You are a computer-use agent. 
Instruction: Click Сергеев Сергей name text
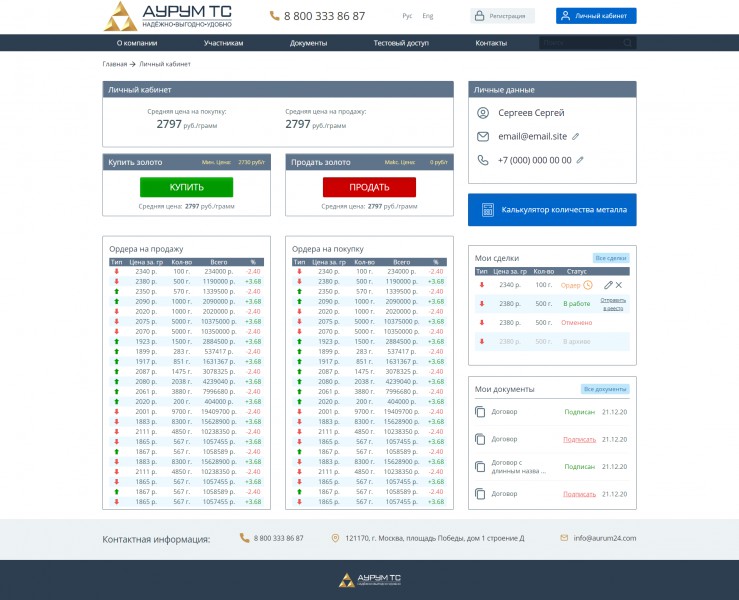(531, 113)
